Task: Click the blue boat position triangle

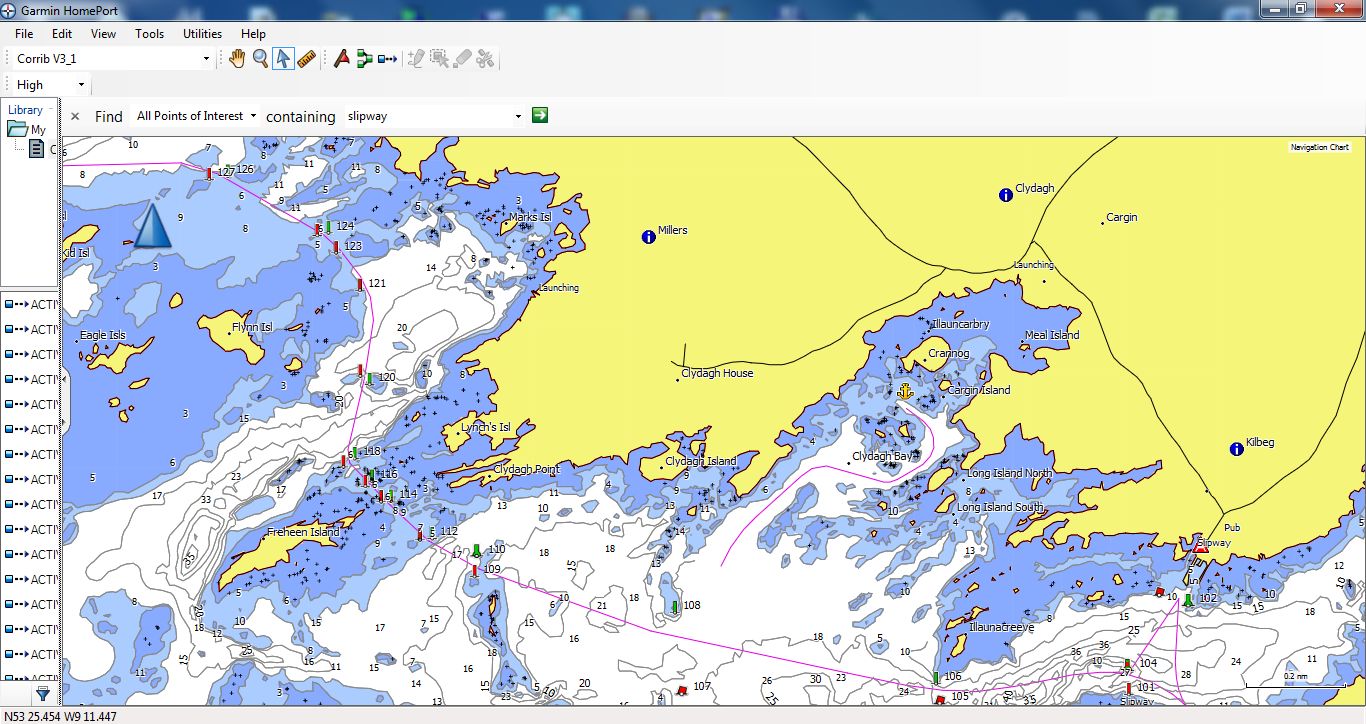Action: point(152,224)
